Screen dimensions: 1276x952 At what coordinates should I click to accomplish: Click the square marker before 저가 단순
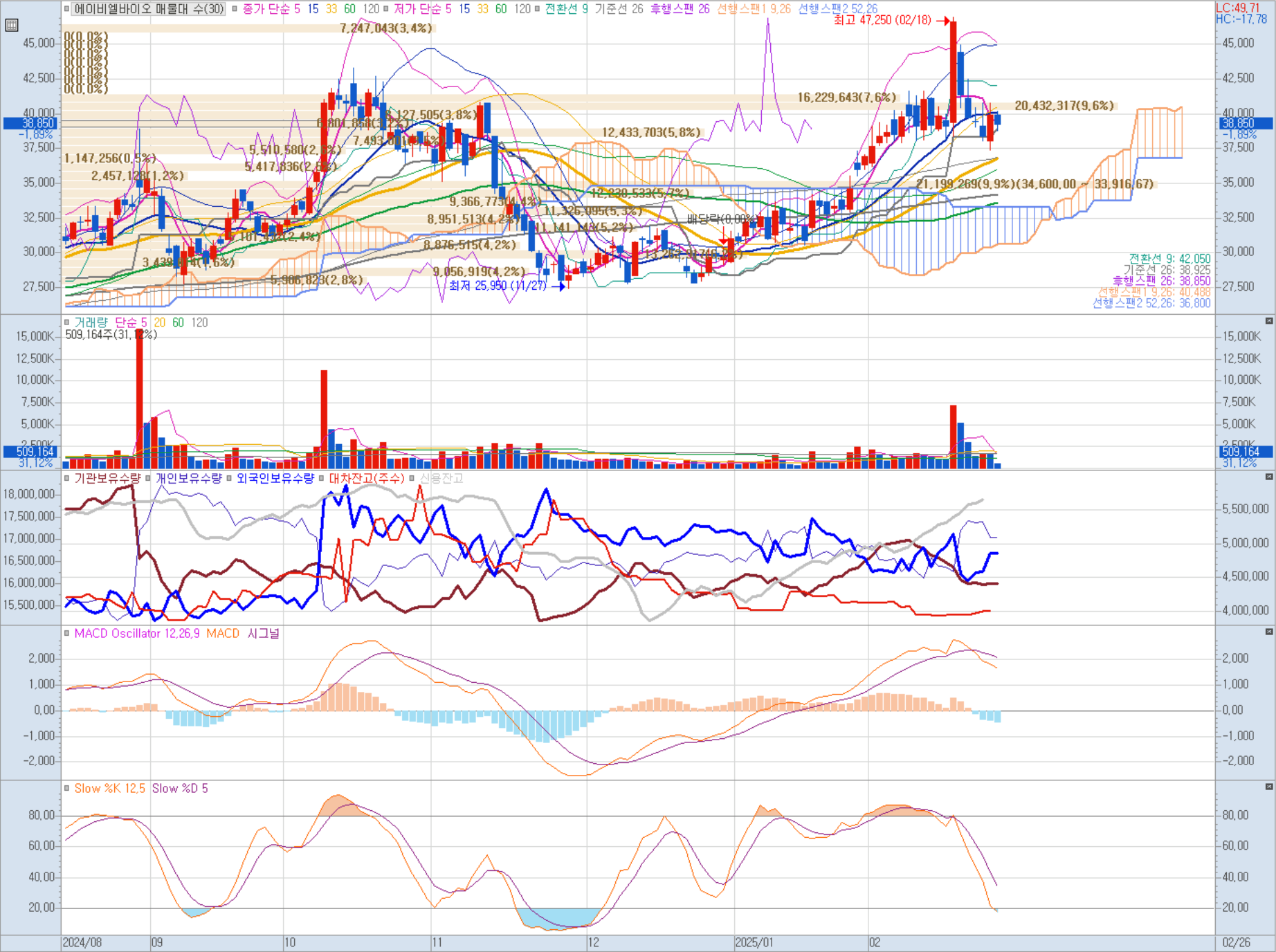point(386,9)
